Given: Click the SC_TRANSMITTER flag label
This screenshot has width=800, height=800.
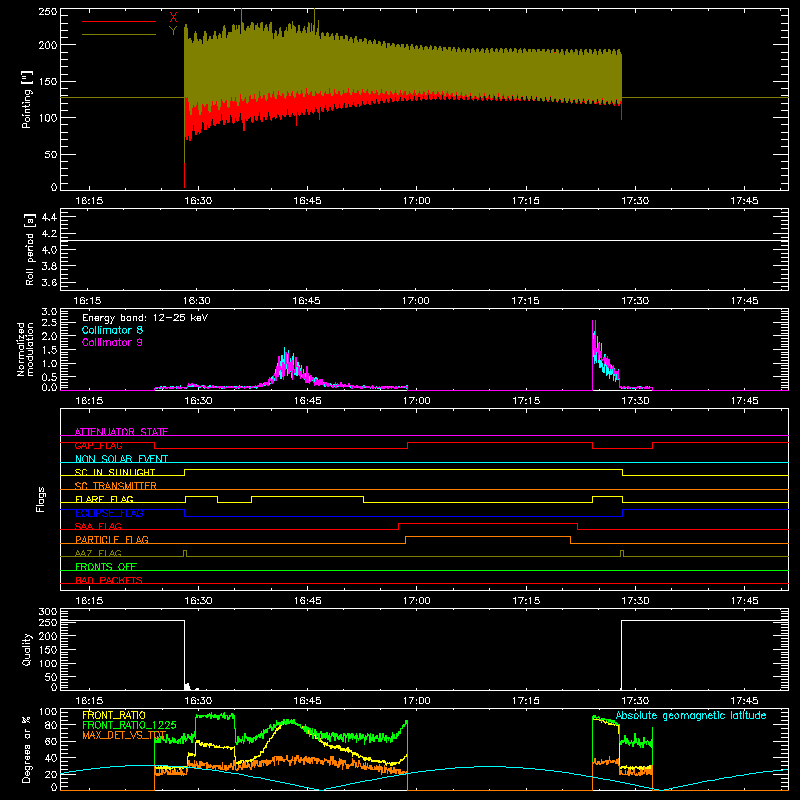Looking at the screenshot, I should click(116, 486).
